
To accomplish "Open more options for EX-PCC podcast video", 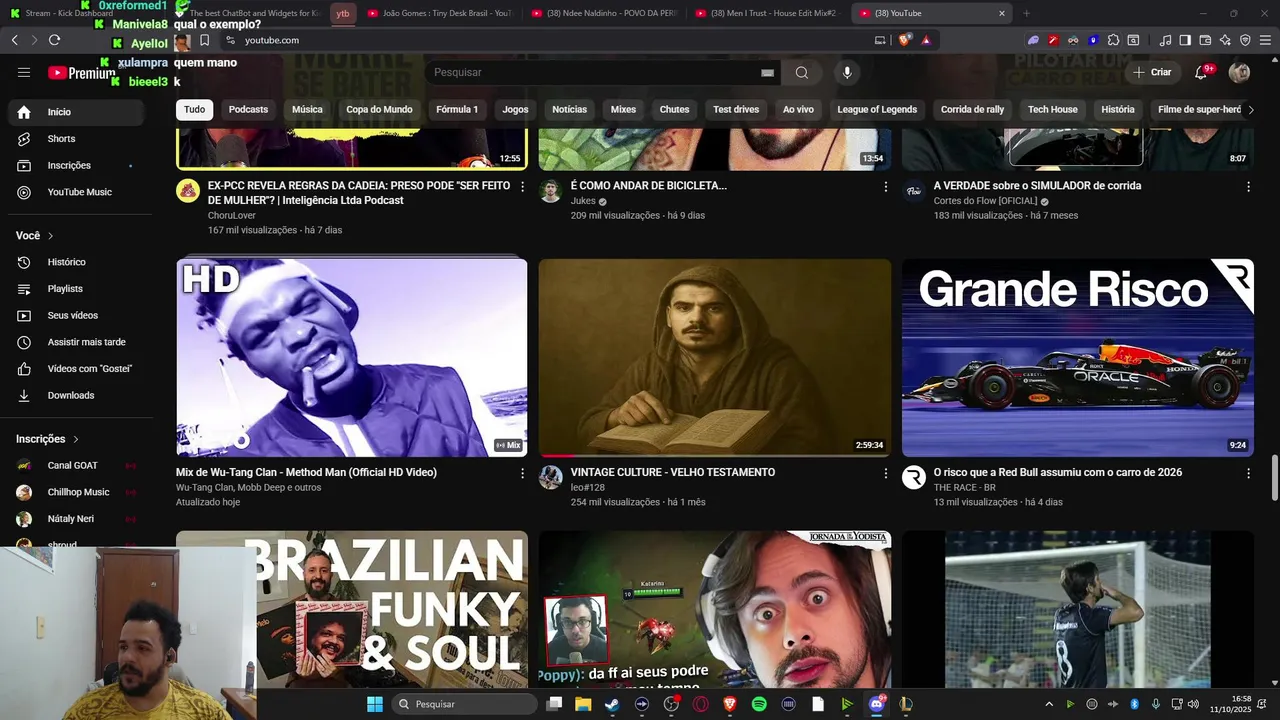I will [522, 186].
